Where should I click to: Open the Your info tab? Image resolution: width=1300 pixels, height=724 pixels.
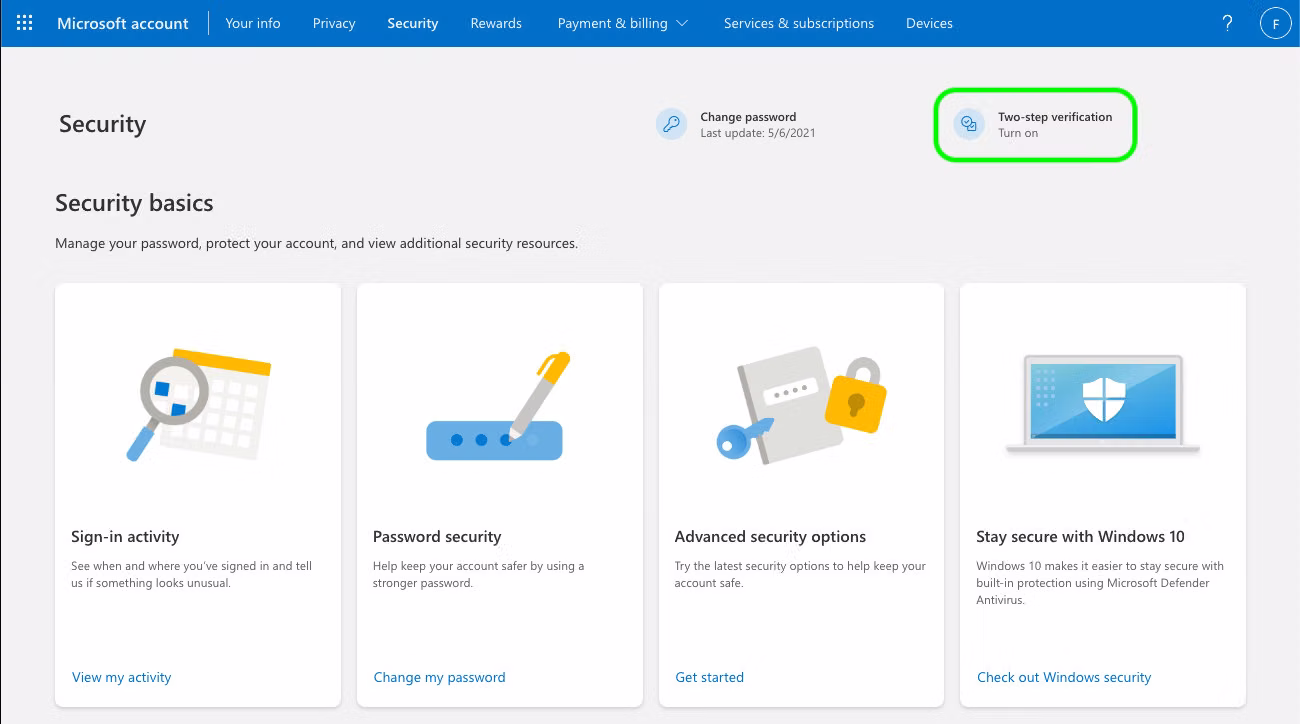tap(253, 23)
